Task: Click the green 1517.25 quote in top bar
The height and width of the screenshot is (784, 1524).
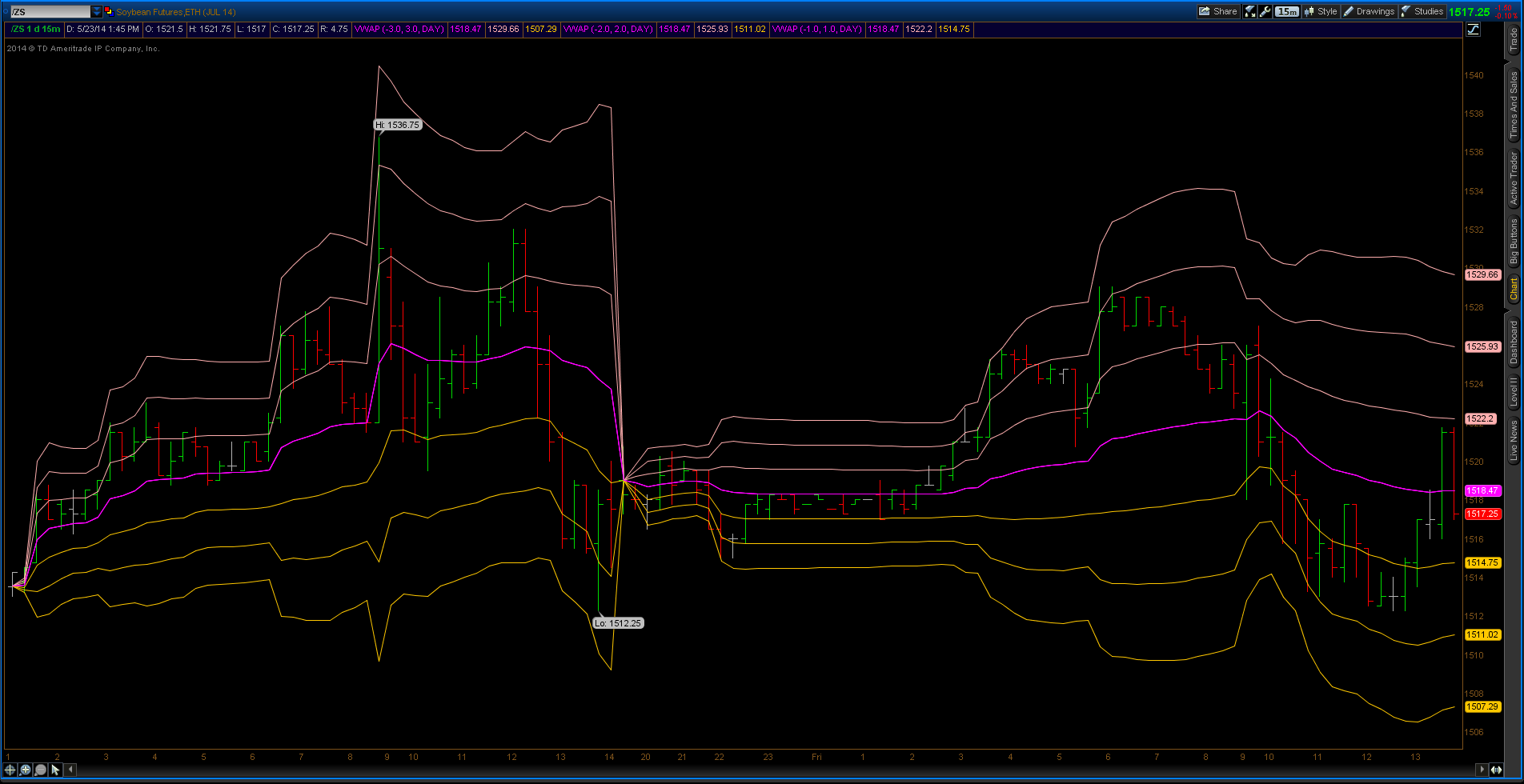Action: [1470, 12]
